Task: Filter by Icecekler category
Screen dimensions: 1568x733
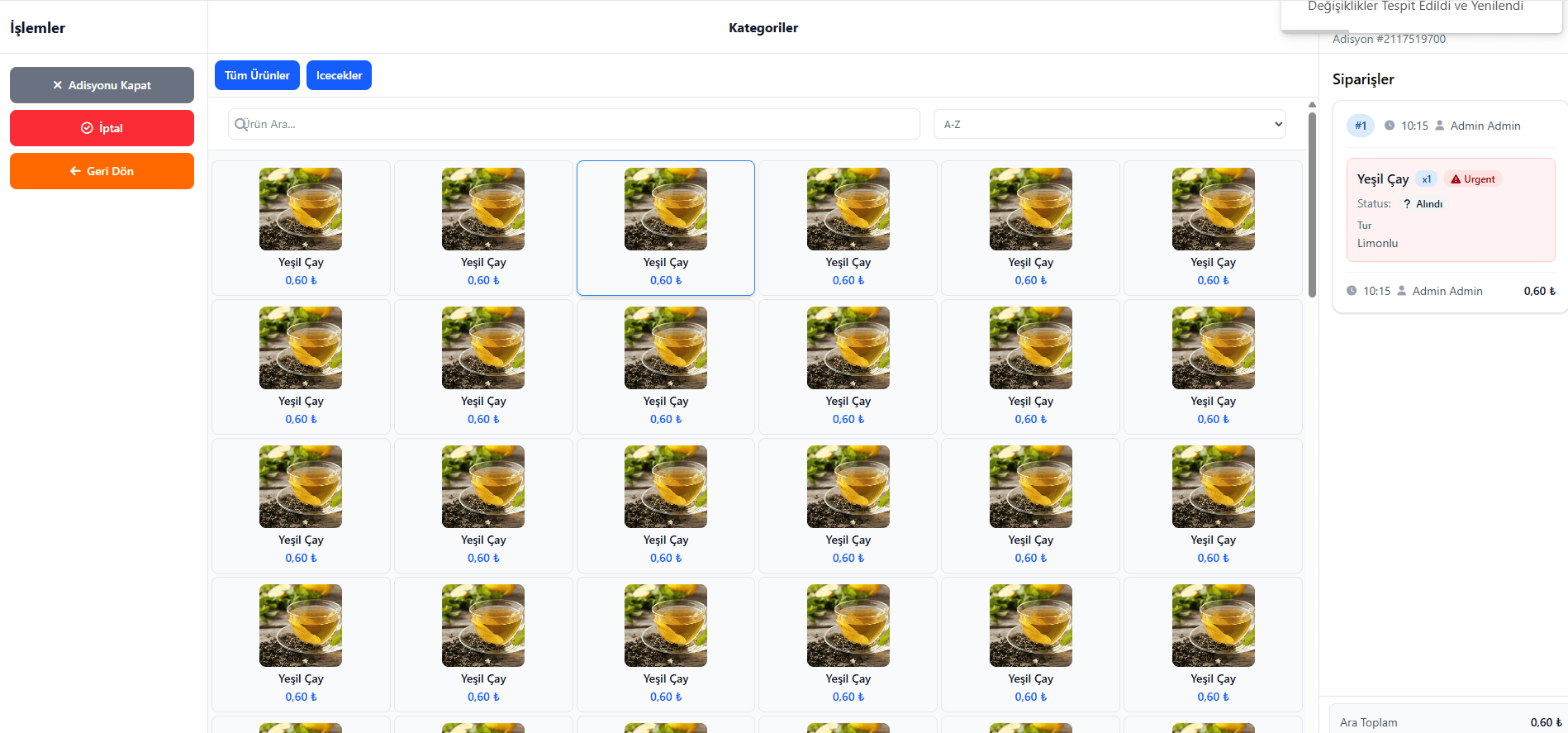Action: (339, 75)
